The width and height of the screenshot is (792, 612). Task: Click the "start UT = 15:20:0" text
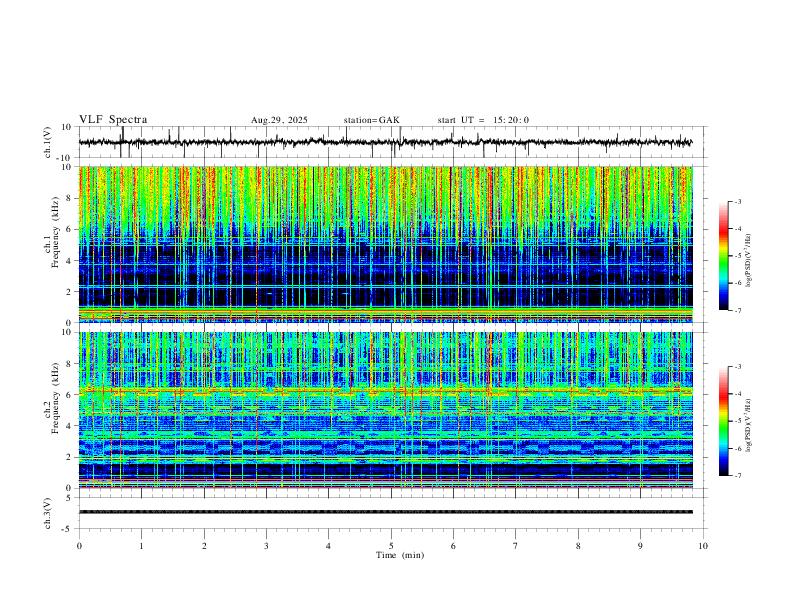tap(483, 120)
